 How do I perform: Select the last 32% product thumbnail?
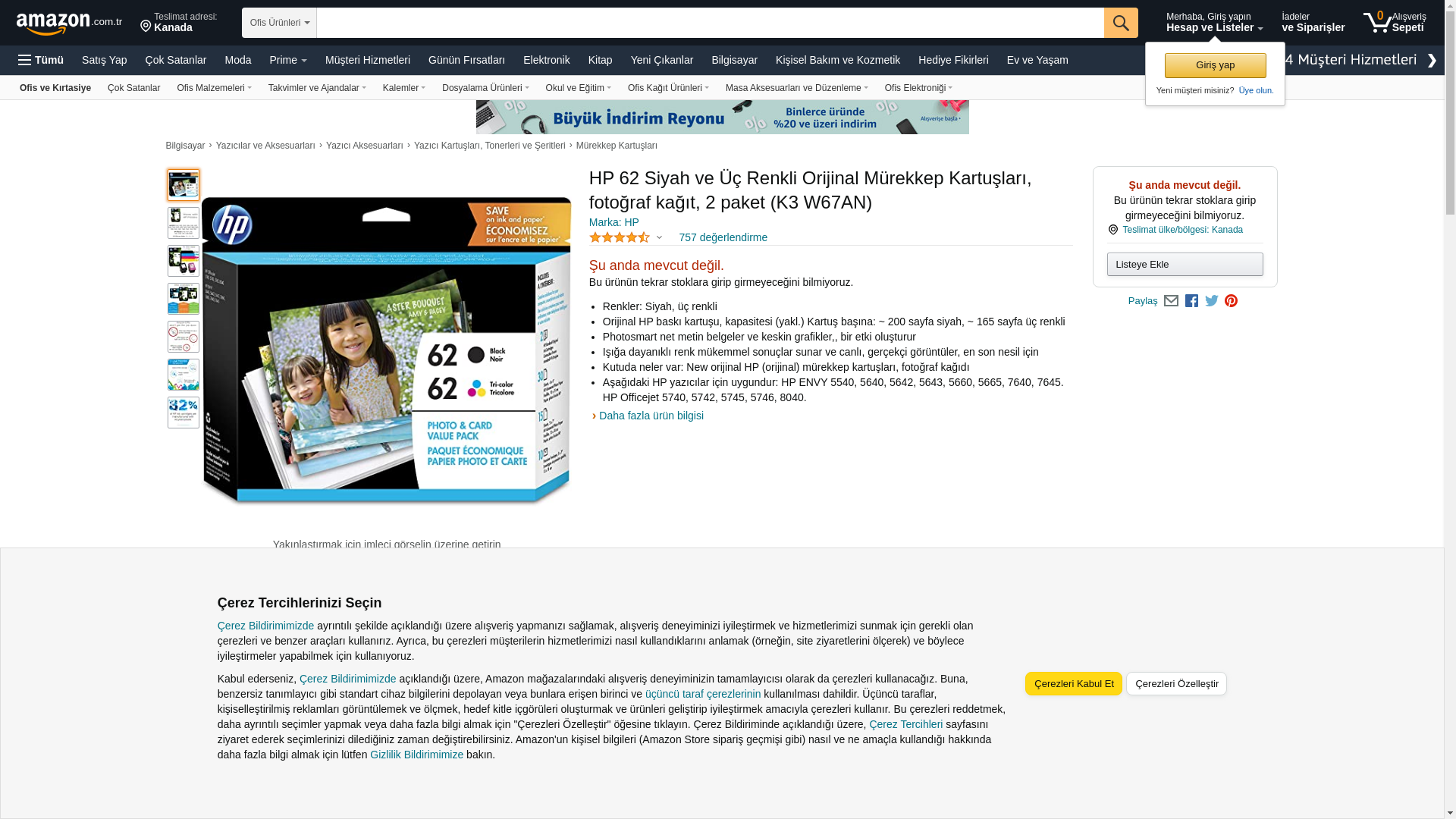[x=184, y=413]
